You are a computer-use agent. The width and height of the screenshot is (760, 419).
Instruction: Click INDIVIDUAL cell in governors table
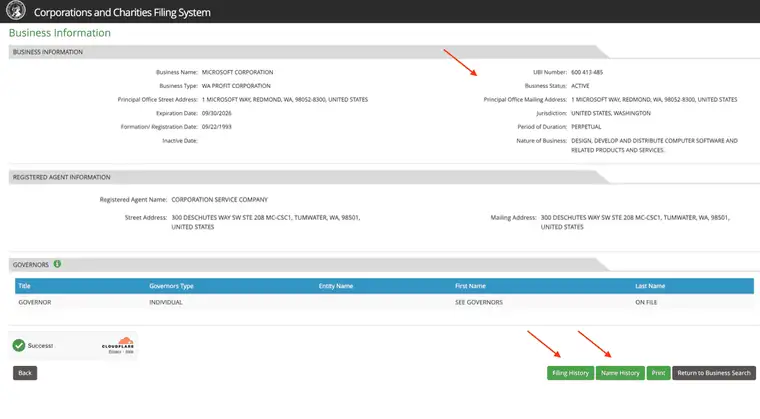pyautogui.click(x=166, y=302)
